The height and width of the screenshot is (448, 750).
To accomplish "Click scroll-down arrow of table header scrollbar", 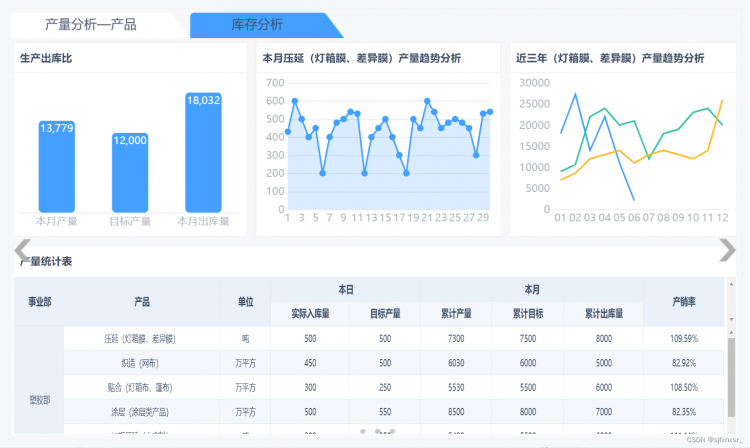I will click(731, 319).
